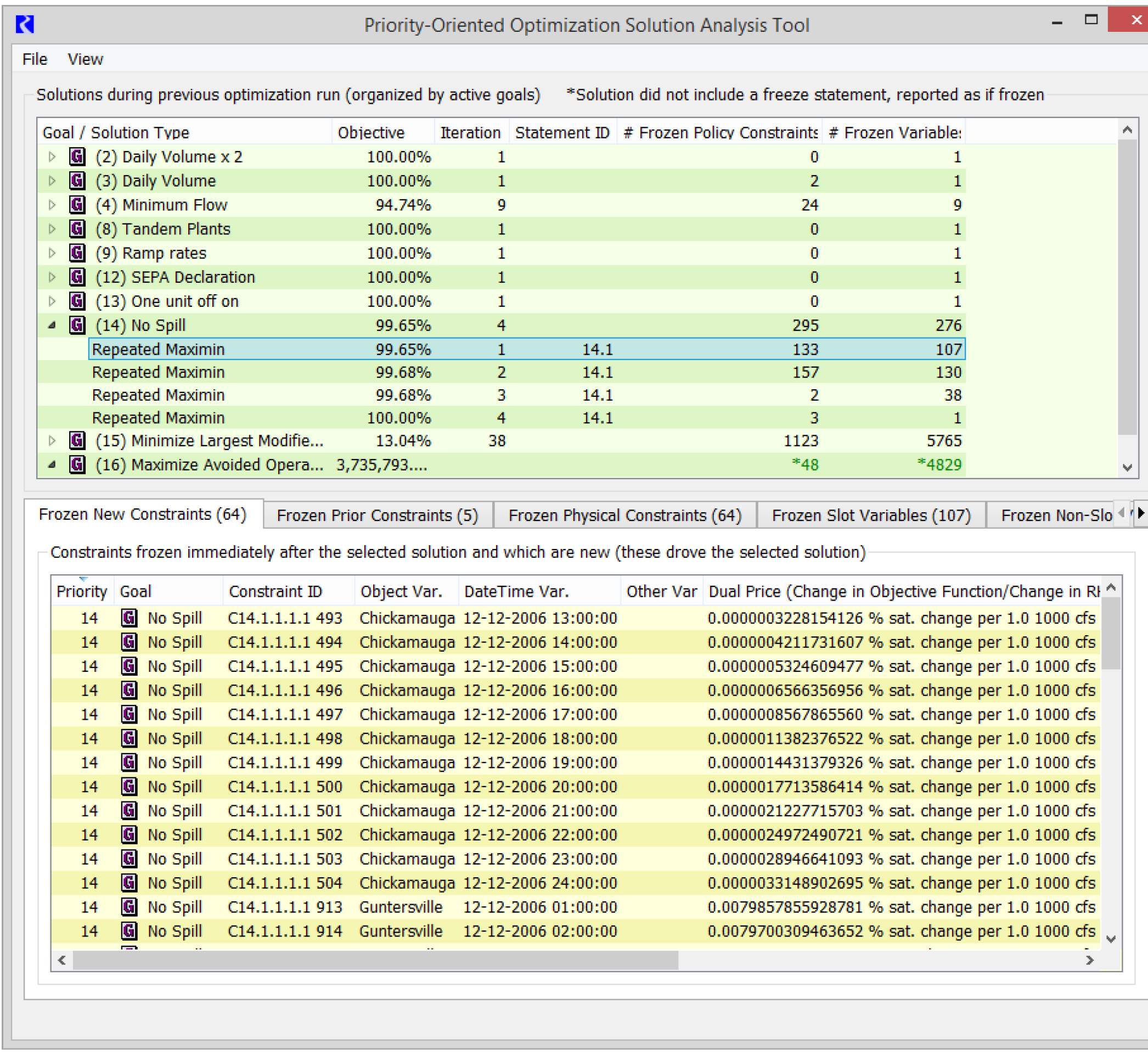Click goal icon next to Minimum Flow
This screenshot has width=1148, height=1054.
coord(77,205)
